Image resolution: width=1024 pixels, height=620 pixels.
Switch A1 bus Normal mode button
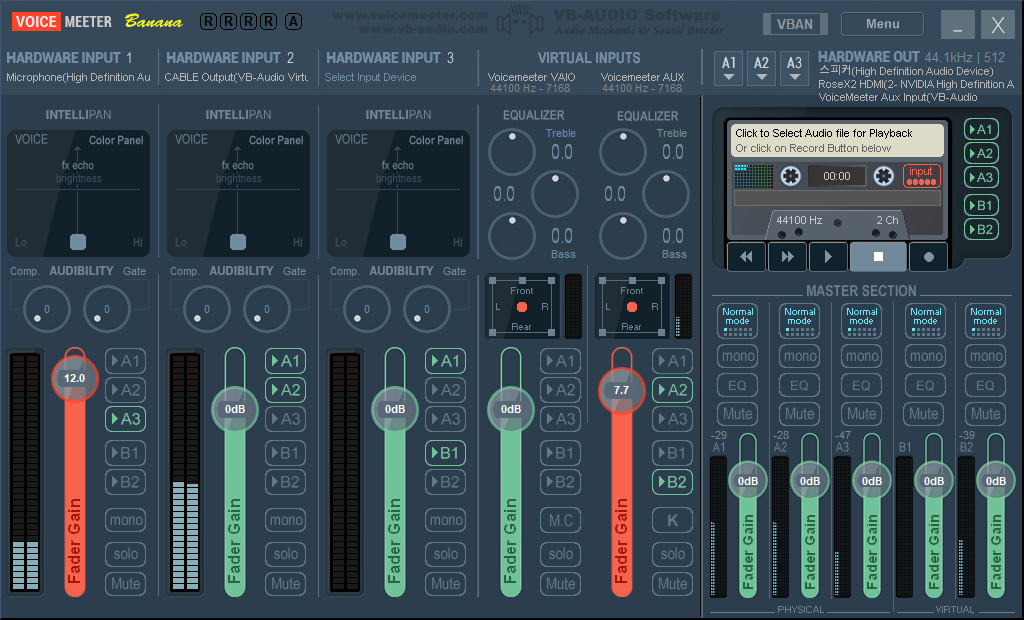tap(737, 321)
